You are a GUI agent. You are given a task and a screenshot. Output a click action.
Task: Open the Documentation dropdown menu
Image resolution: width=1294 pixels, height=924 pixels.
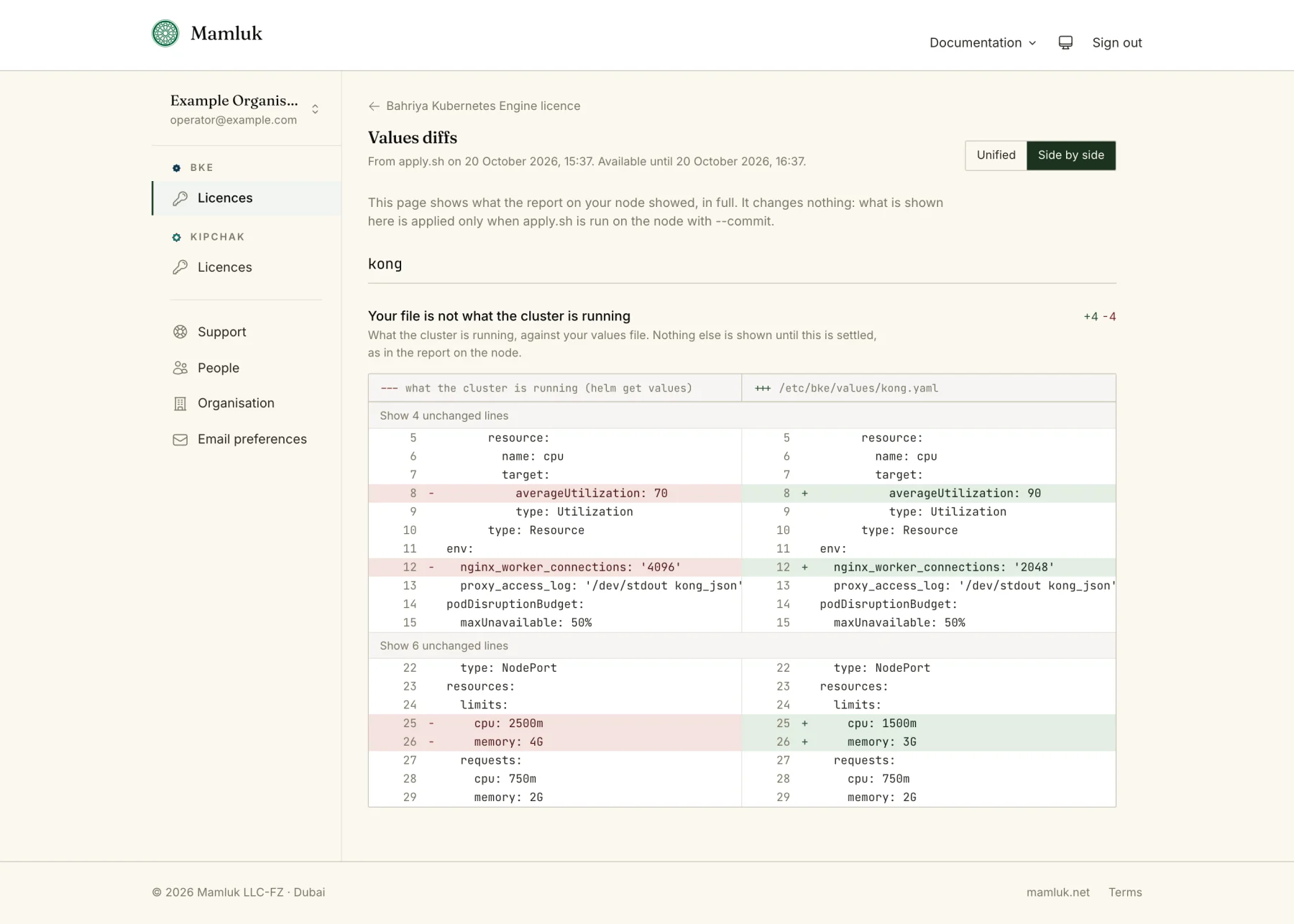983,42
